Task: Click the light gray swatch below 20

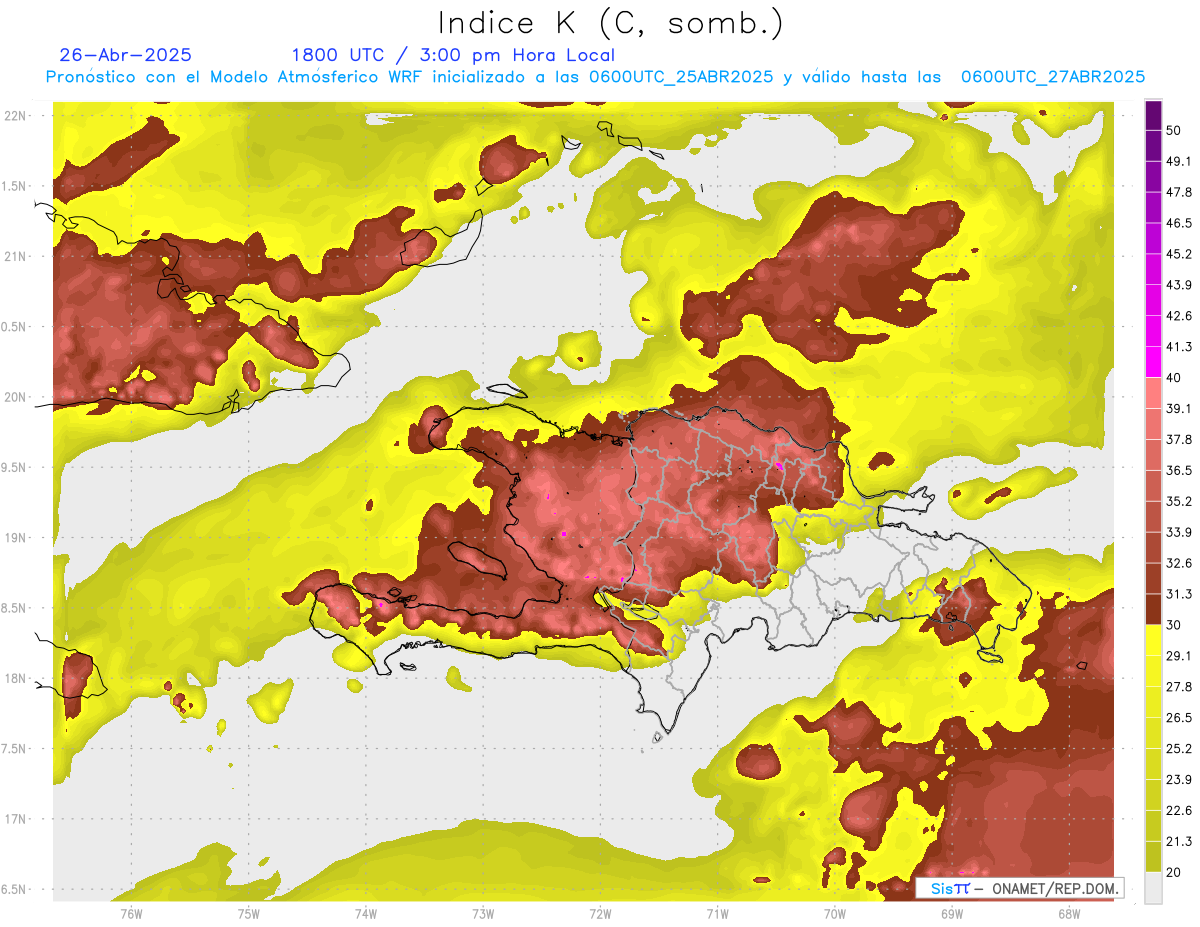Action: (x=1153, y=887)
